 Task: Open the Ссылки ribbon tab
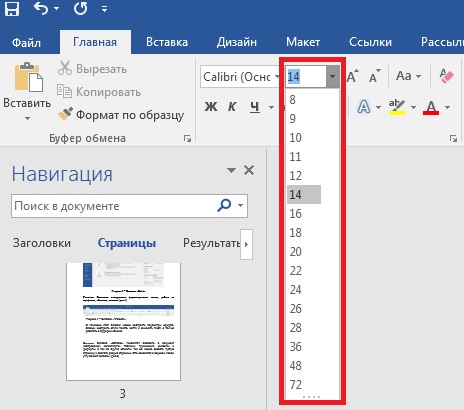tap(370, 42)
